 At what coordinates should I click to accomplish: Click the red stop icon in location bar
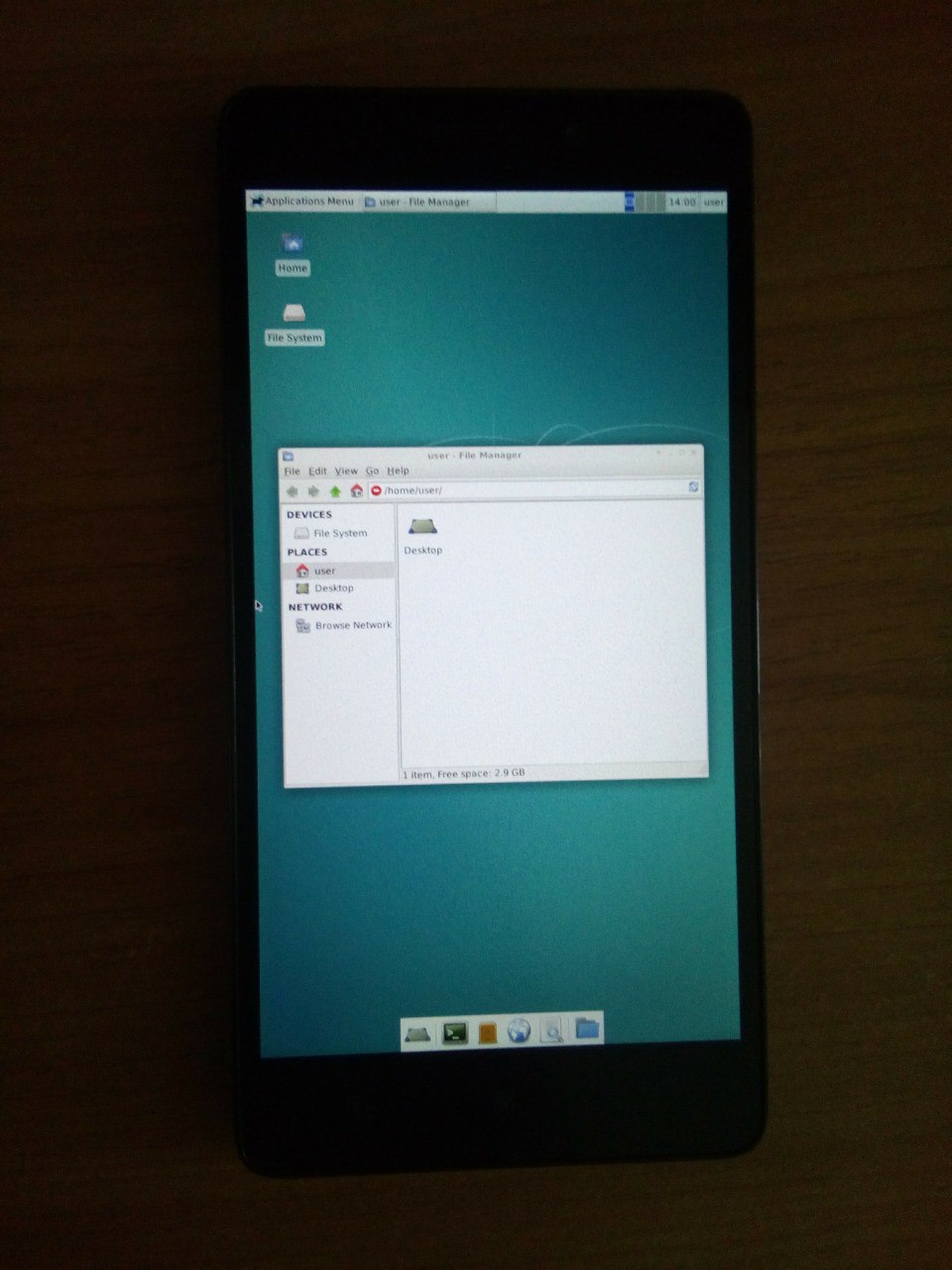[x=377, y=490]
